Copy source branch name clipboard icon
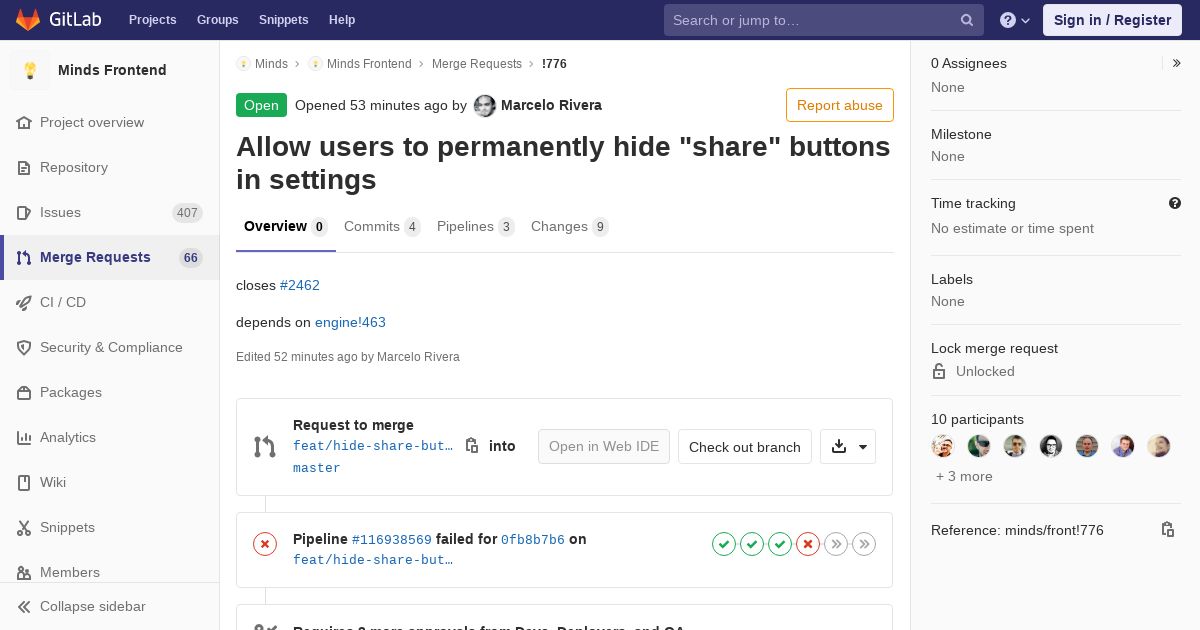The height and width of the screenshot is (630, 1200). coord(472,446)
